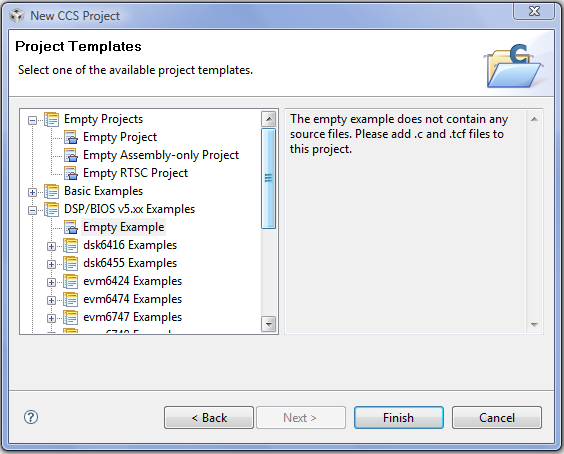Image resolution: width=564 pixels, height=454 pixels.
Task: Click the dsk6416 Examples folder icon
Action: point(70,245)
